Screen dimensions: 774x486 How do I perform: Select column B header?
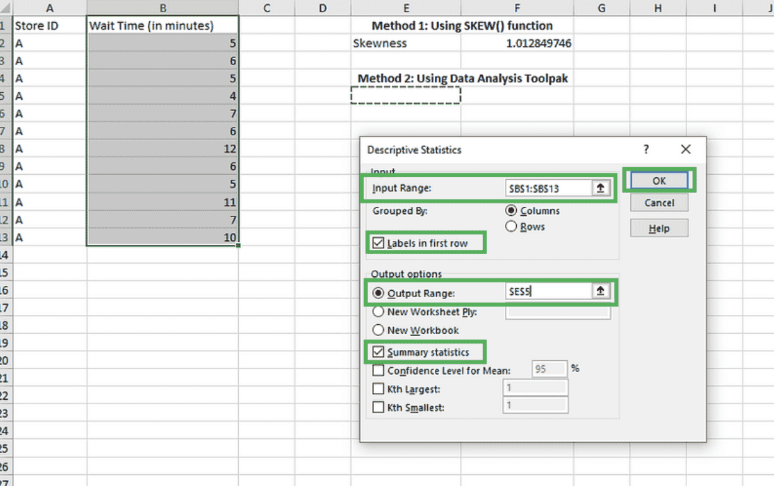[x=163, y=8]
